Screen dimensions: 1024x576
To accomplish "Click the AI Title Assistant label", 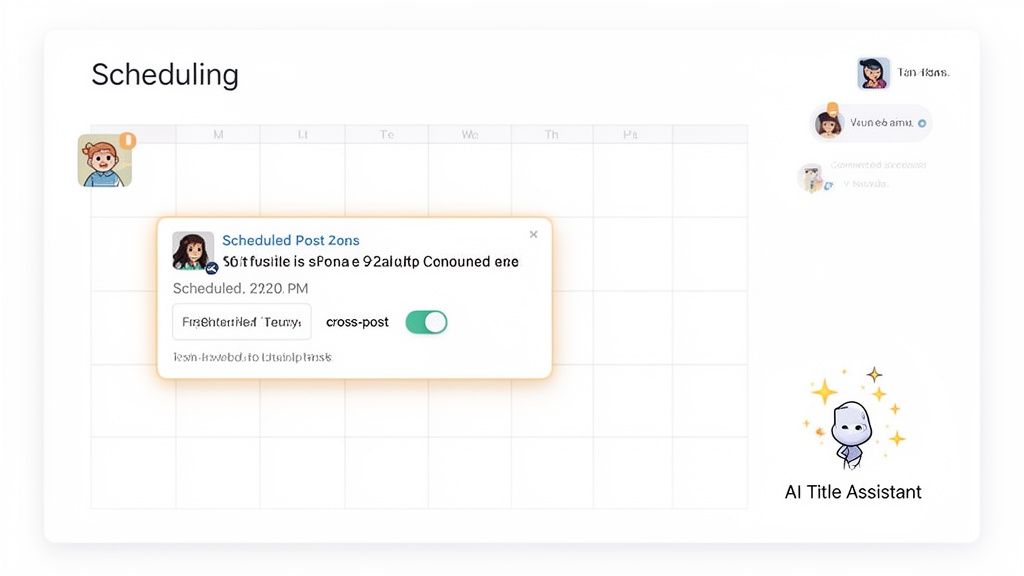I will tap(853, 491).
